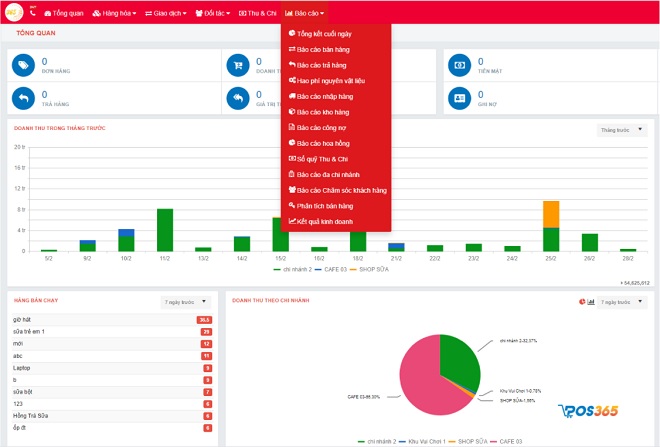Click Hồng Trà Sữa row
Viewport: 660px width, 447px height.
[x=112, y=416]
